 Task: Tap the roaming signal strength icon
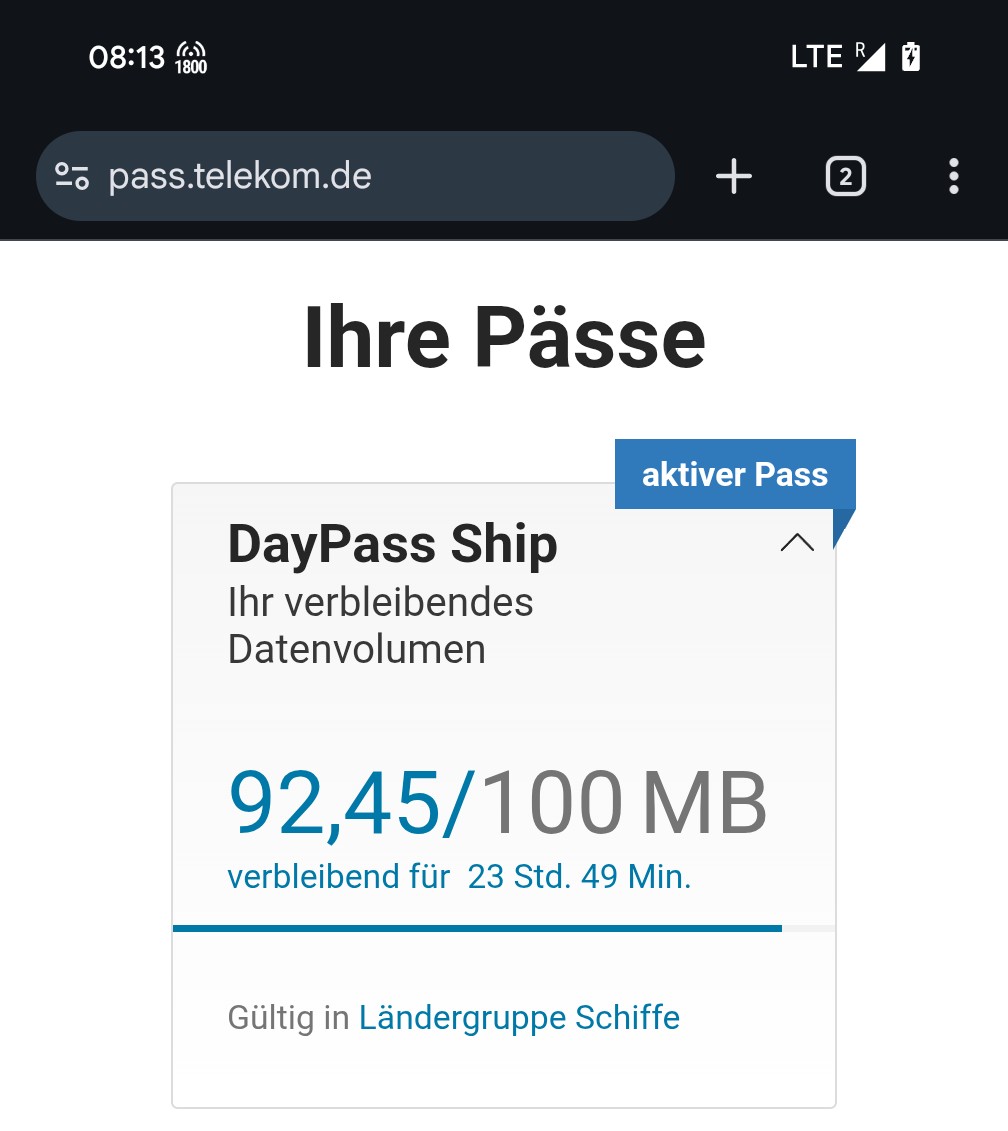(x=870, y=57)
